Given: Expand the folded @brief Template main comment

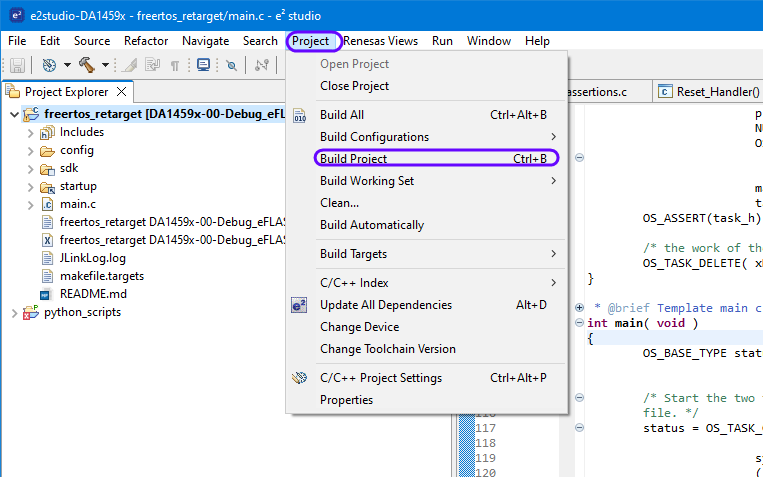Looking at the screenshot, I should (x=579, y=307).
